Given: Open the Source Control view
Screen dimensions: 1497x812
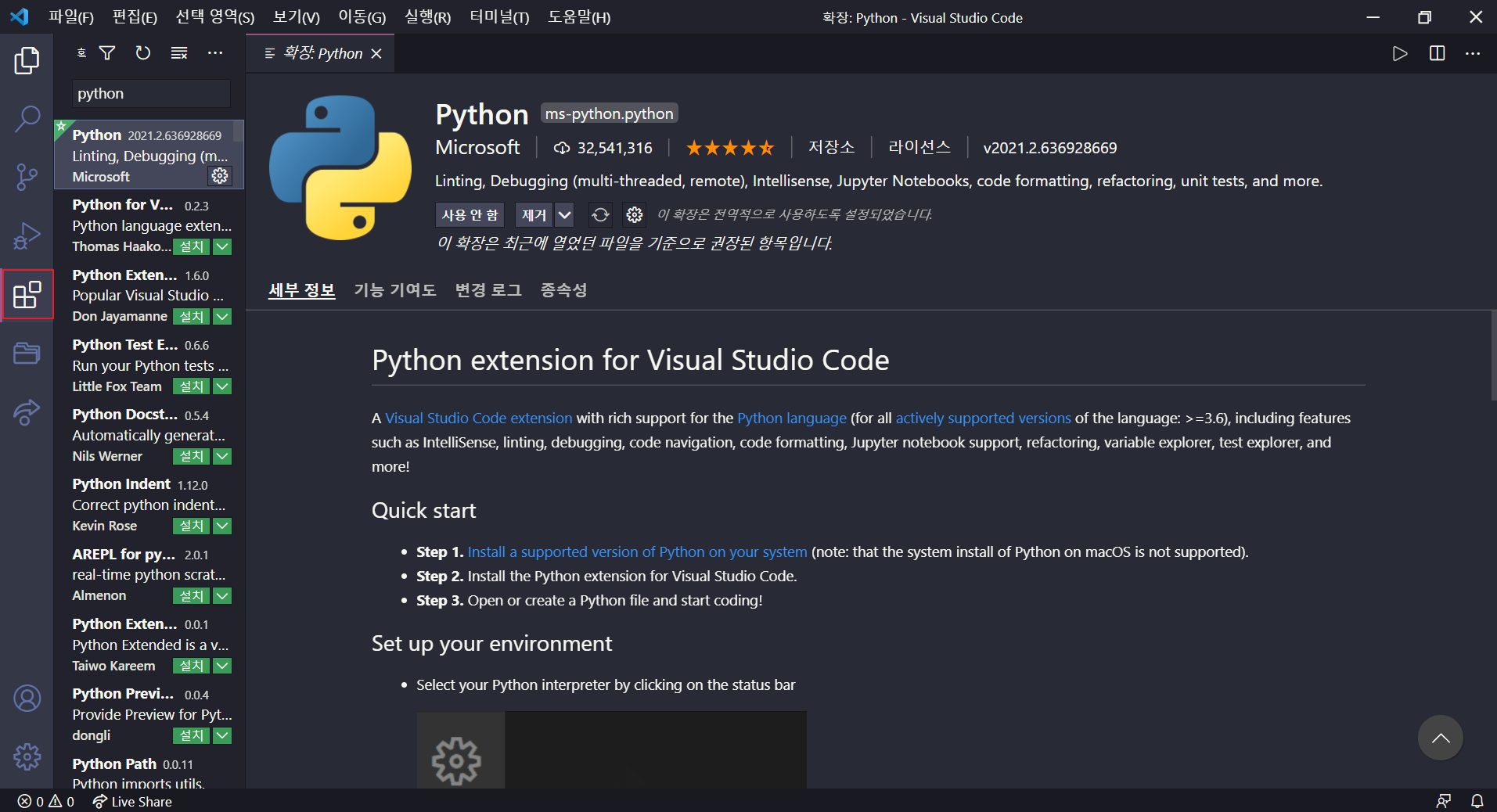Looking at the screenshot, I should [x=27, y=178].
